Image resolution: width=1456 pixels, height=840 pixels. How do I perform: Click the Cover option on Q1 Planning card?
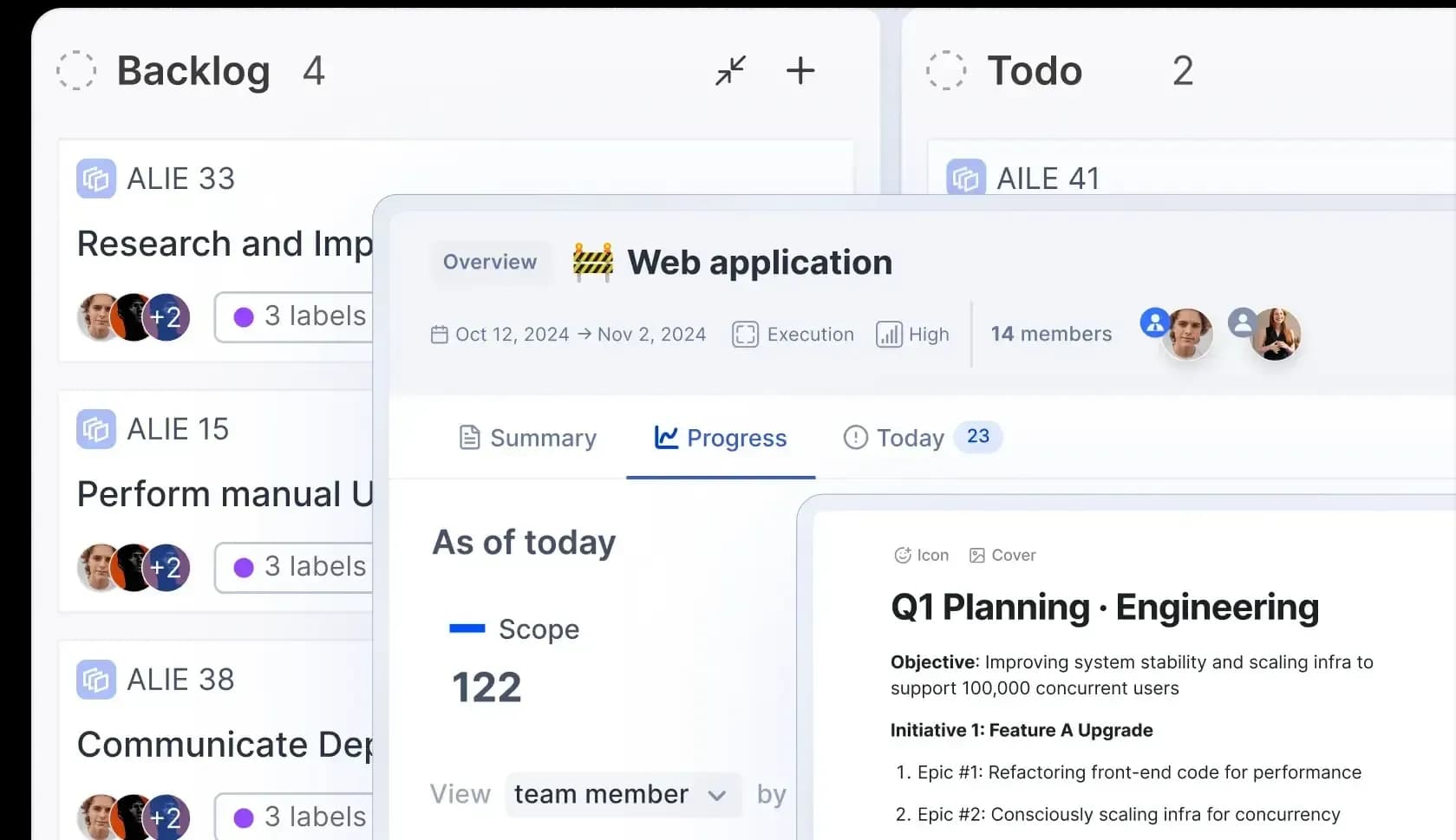1002,555
